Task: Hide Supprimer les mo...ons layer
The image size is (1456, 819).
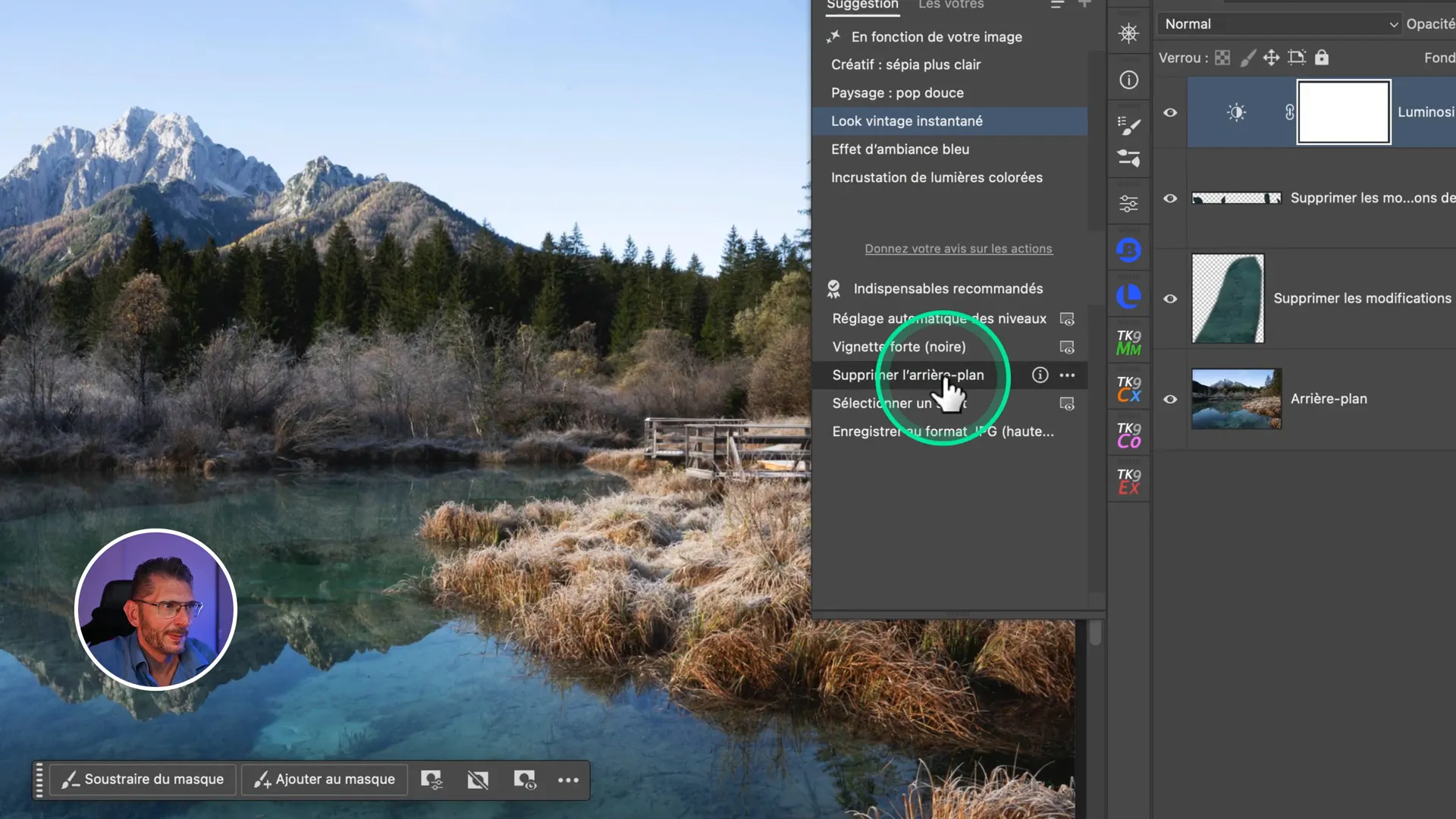Action: click(x=1170, y=198)
